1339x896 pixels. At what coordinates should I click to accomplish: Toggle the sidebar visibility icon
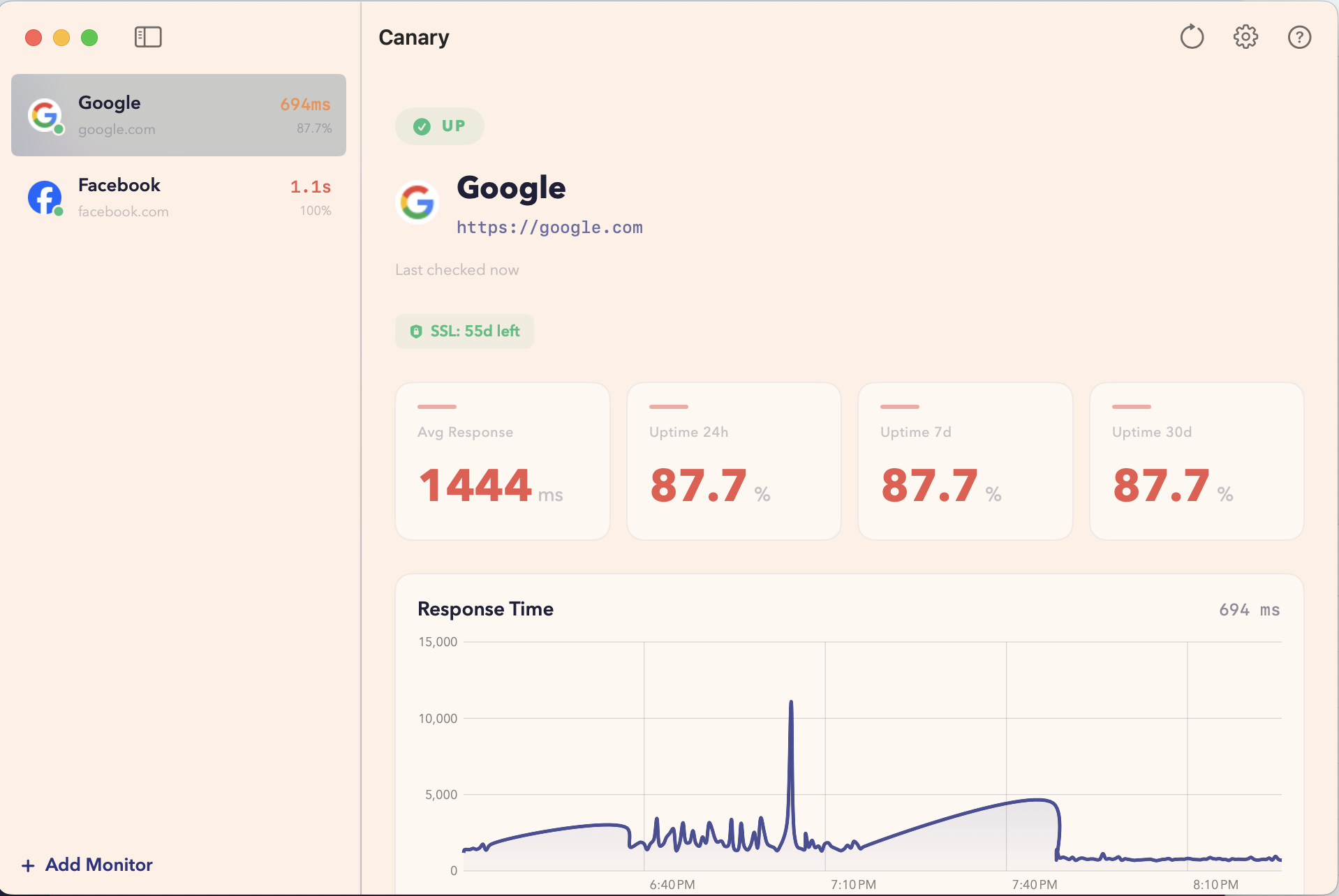[147, 37]
